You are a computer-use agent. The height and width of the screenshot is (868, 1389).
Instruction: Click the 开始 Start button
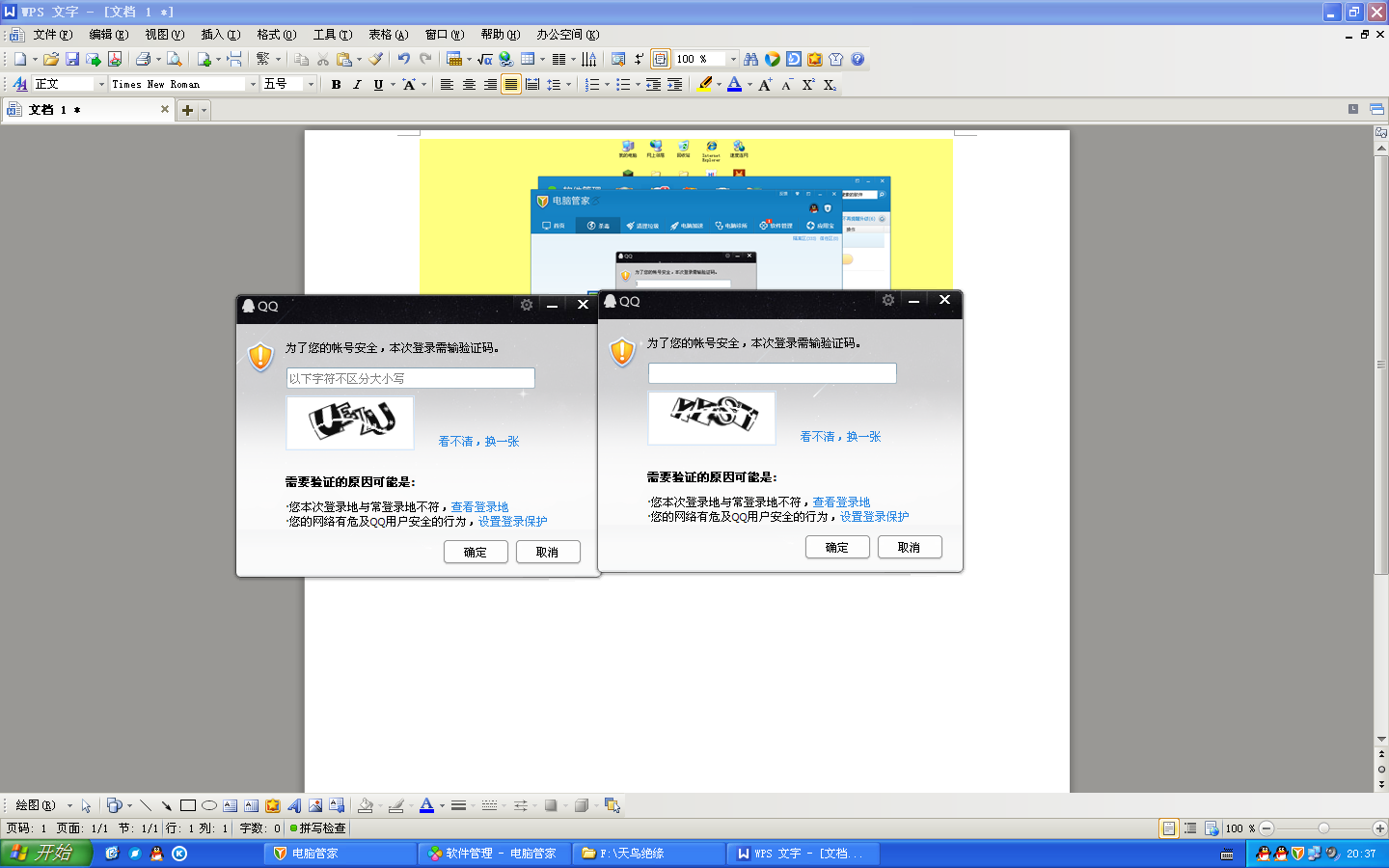[x=45, y=854]
